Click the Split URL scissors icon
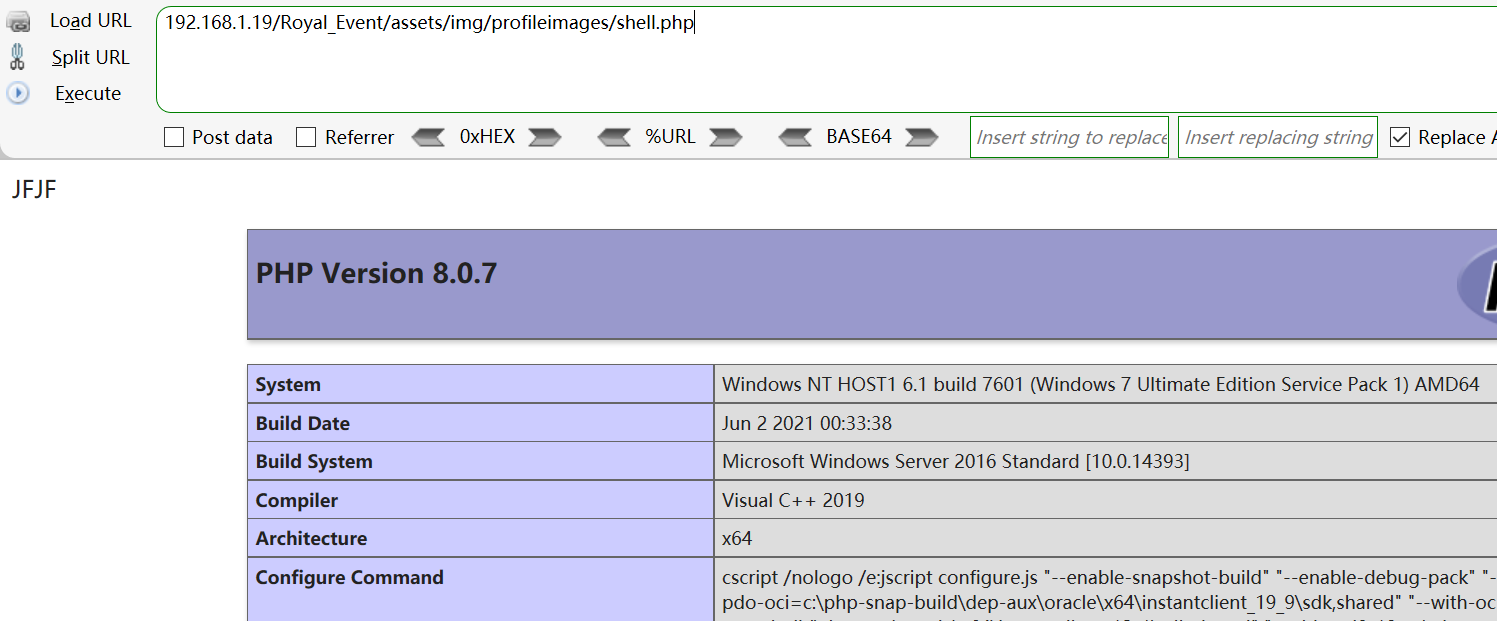This screenshot has width=1497, height=621. click(x=17, y=57)
